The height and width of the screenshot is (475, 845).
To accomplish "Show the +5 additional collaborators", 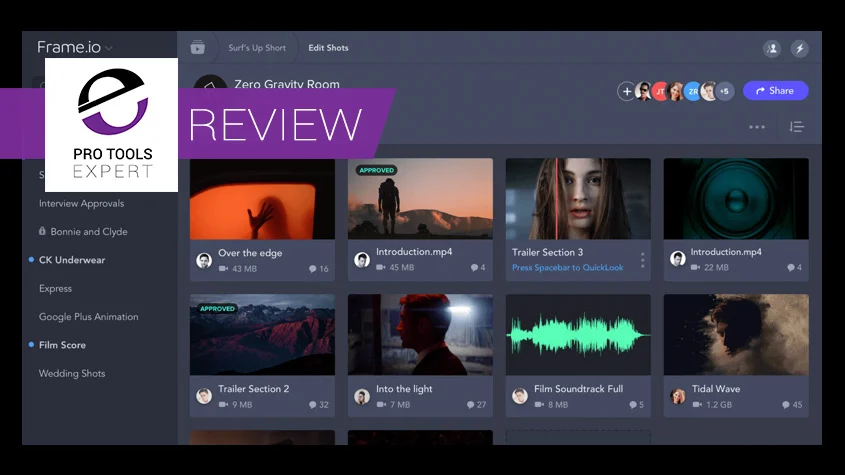I will pyautogui.click(x=725, y=91).
